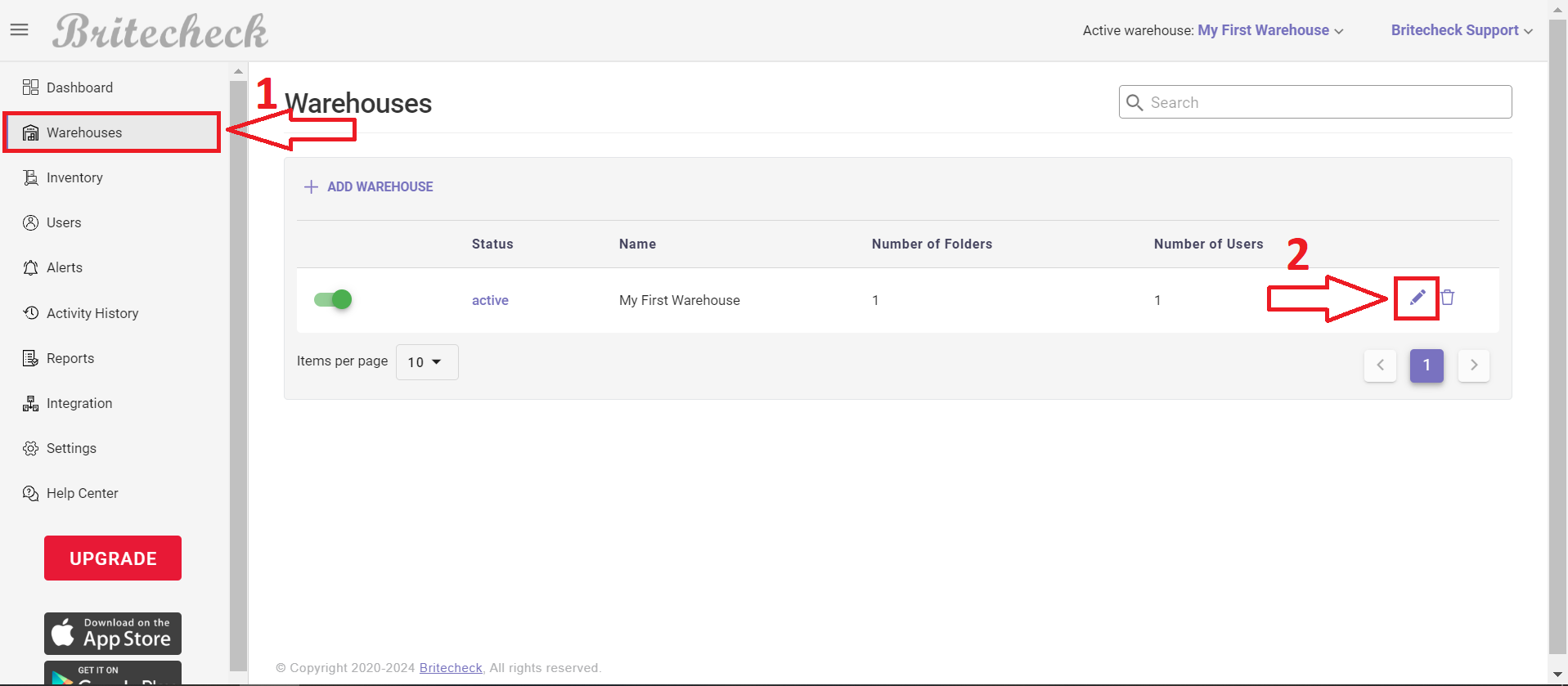This screenshot has width=1568, height=686.
Task: Click the Name column header
Action: point(637,244)
